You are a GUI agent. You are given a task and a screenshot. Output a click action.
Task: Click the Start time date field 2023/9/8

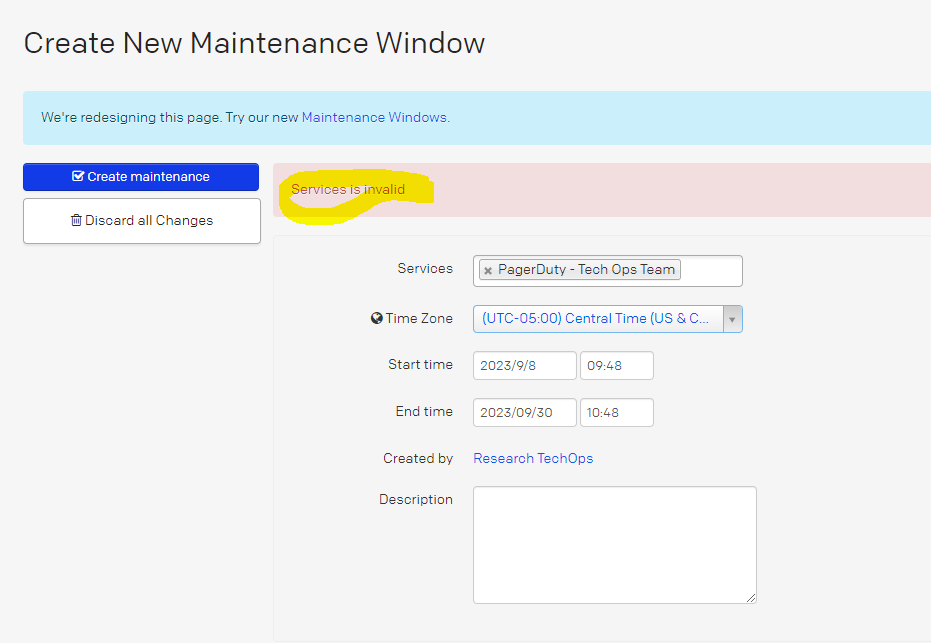[524, 366]
